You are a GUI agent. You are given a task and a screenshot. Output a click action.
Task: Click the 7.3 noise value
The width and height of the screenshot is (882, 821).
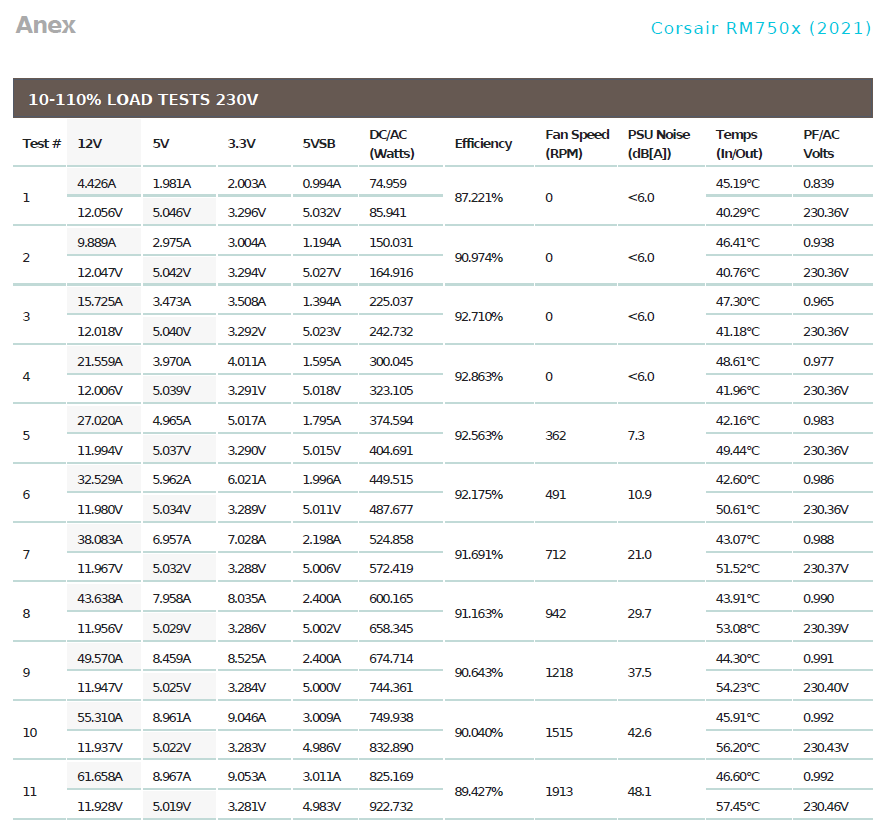(x=636, y=436)
